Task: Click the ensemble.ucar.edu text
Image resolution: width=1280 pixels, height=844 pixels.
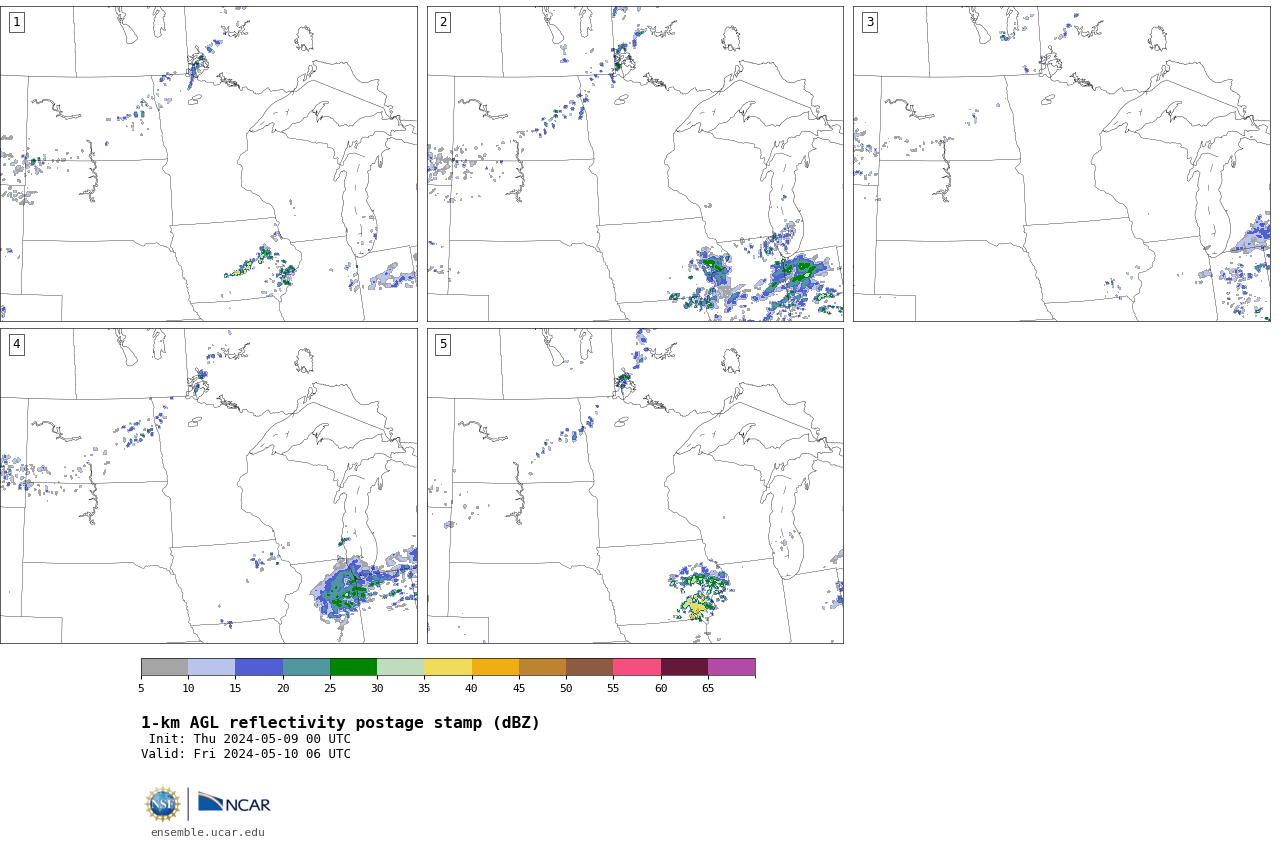Action: click(x=208, y=833)
